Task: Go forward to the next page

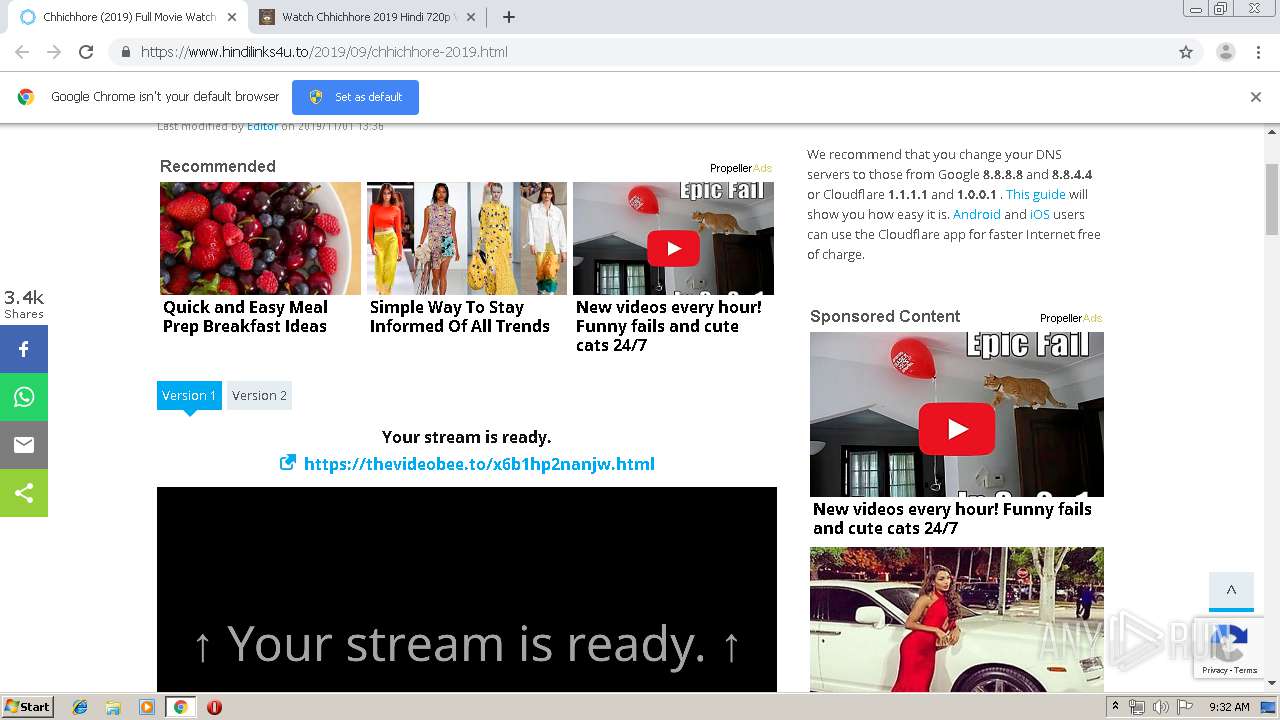Action: (54, 52)
